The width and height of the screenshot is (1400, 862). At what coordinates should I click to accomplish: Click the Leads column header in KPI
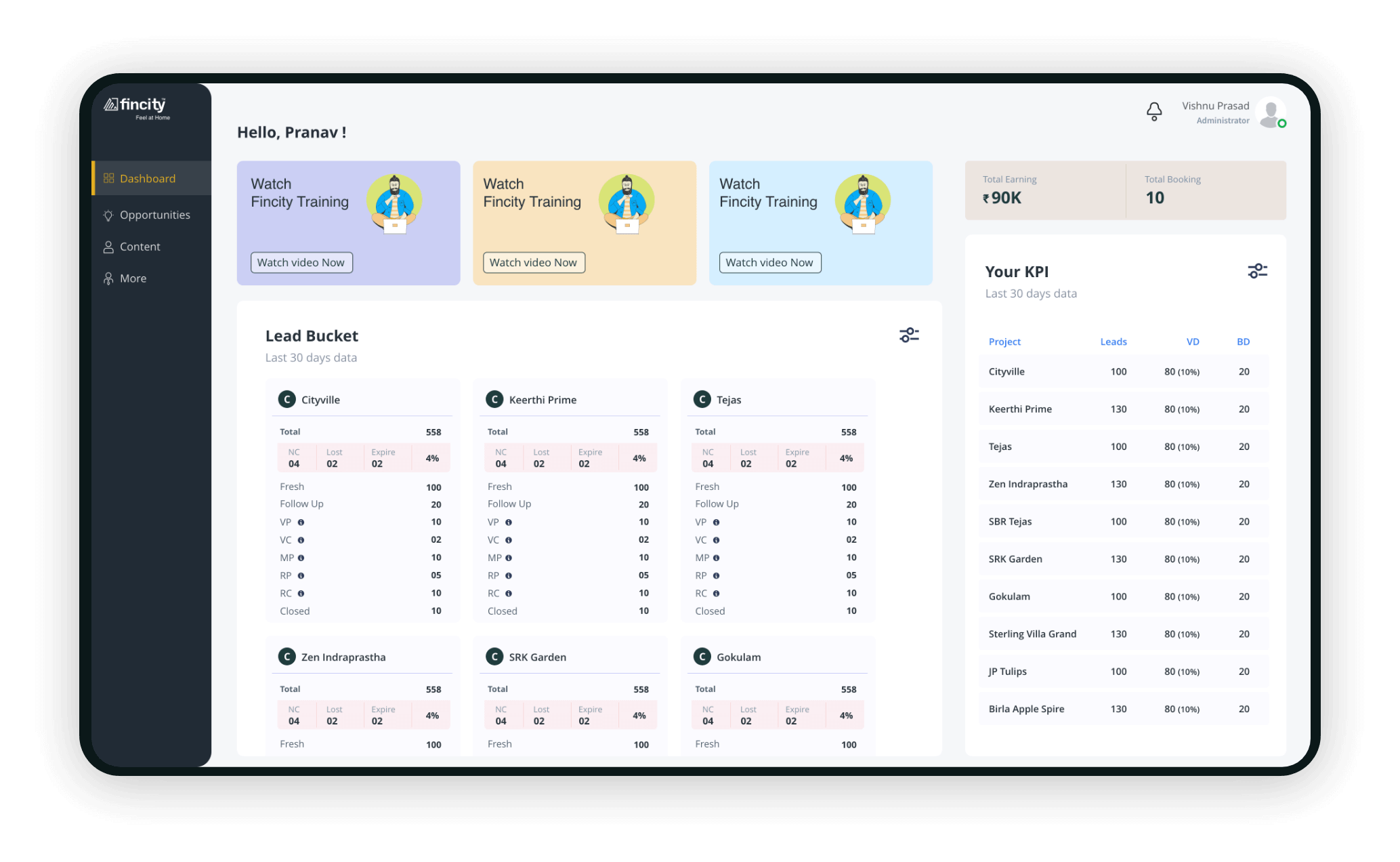tap(1113, 342)
